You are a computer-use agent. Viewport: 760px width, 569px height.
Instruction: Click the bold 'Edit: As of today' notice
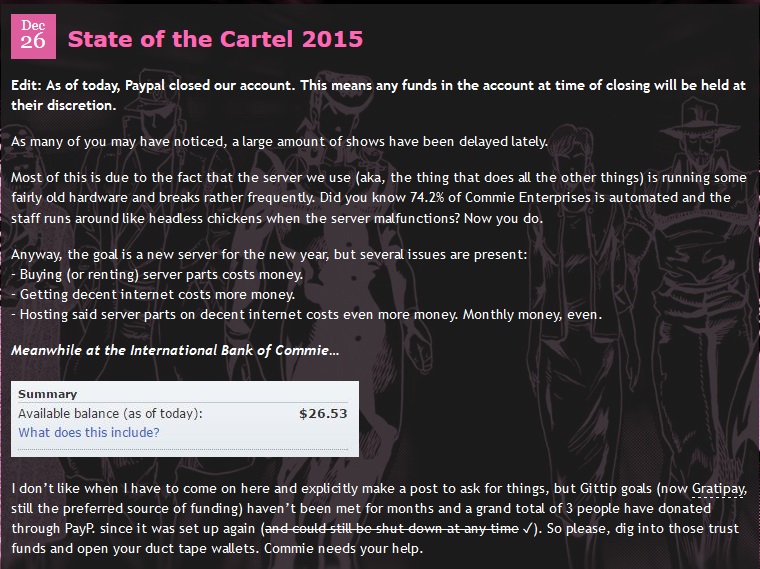[378, 95]
